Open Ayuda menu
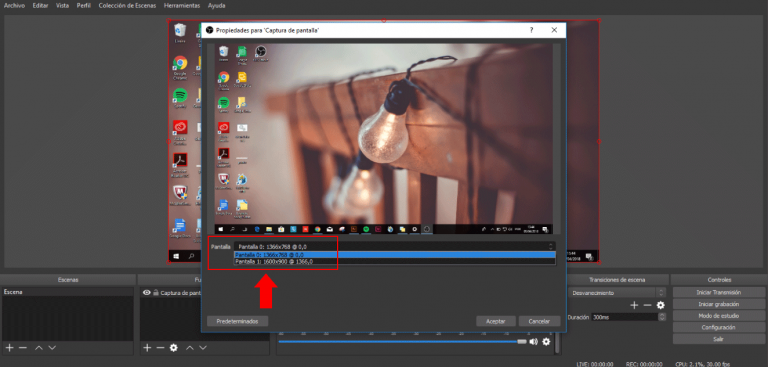The width and height of the screenshot is (768, 367). pos(216,6)
